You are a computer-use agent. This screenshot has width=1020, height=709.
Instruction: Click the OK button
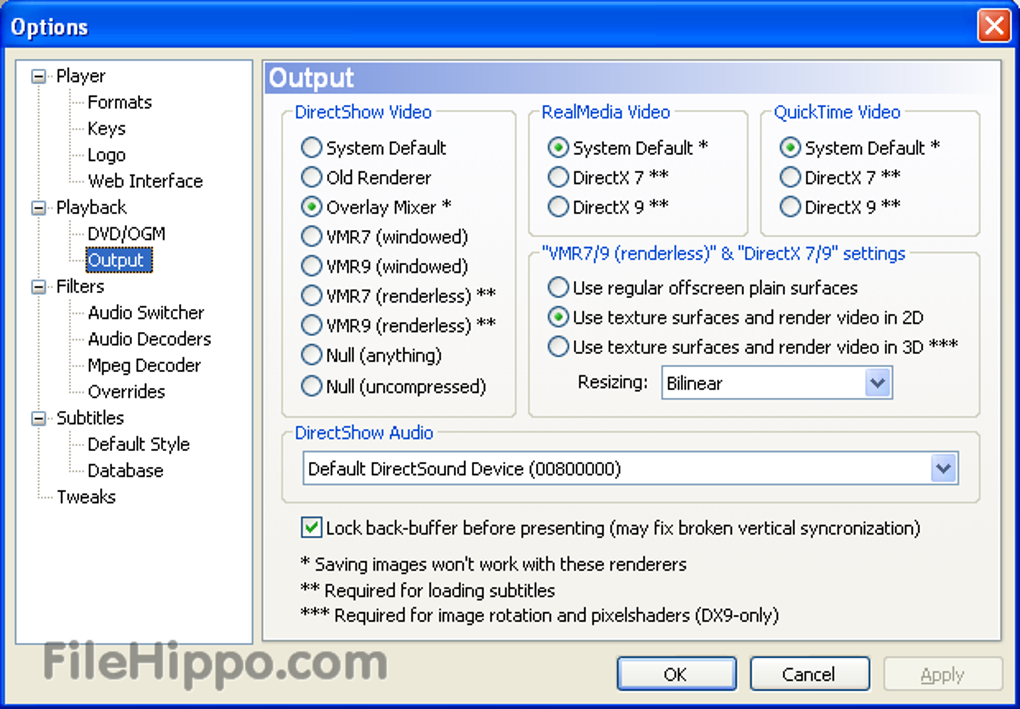(x=676, y=674)
